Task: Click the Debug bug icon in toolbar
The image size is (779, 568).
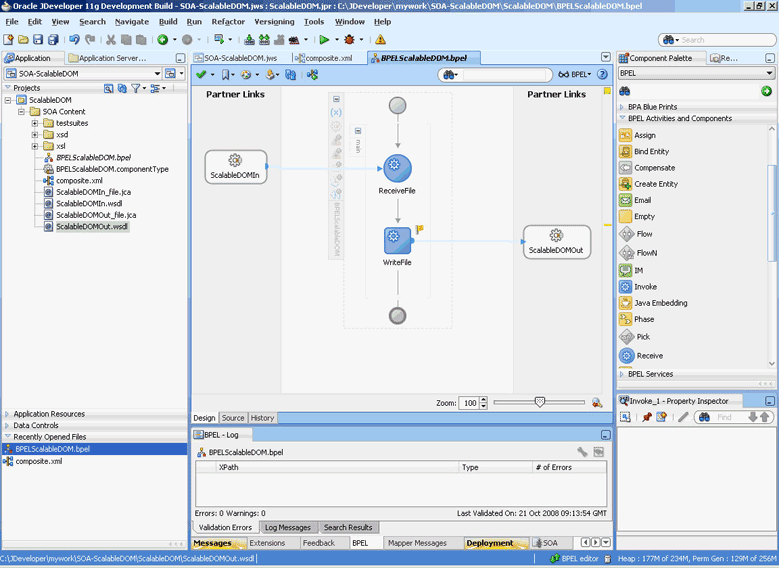Action: [x=348, y=40]
